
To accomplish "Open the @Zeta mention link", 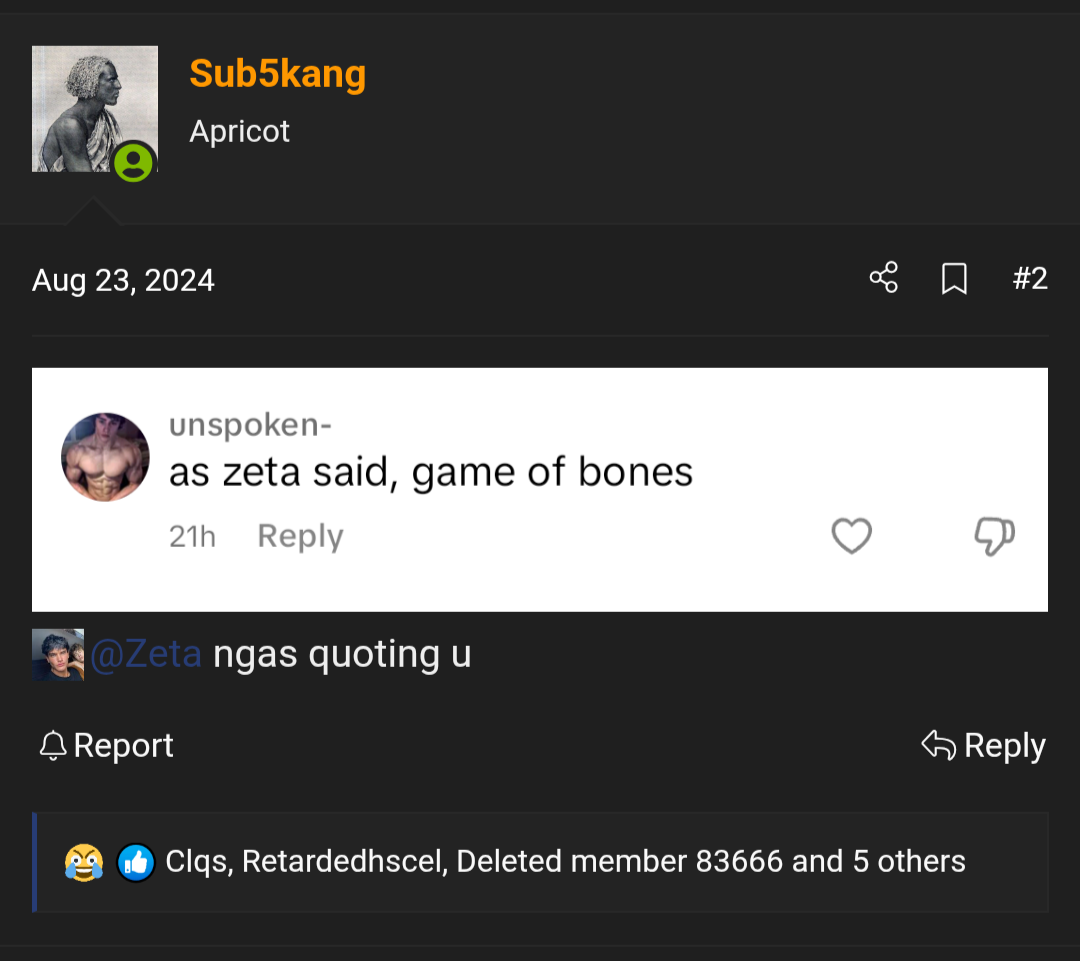I will point(146,654).
